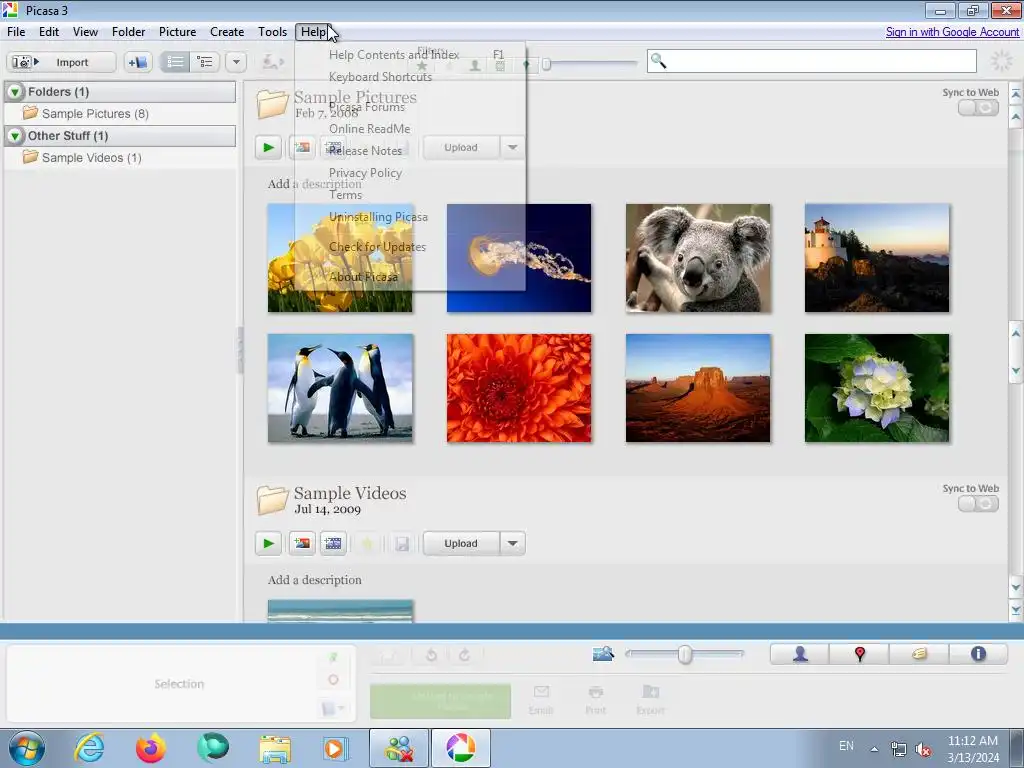Select Sample Videos (1) folder in the list
Screen dimensions: 1024x768
pyautogui.click(x=91, y=157)
